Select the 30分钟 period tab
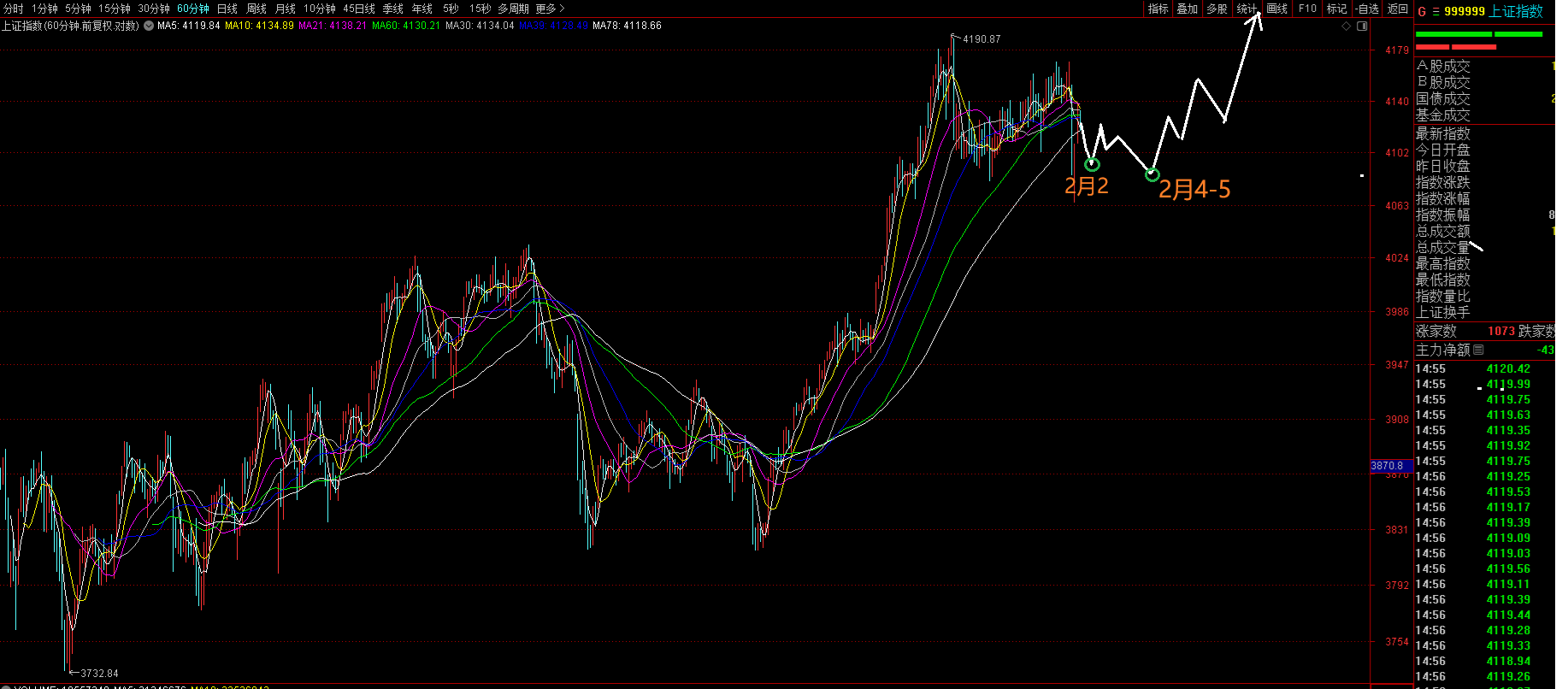Screen dimensions: 1568x689 pos(154,9)
